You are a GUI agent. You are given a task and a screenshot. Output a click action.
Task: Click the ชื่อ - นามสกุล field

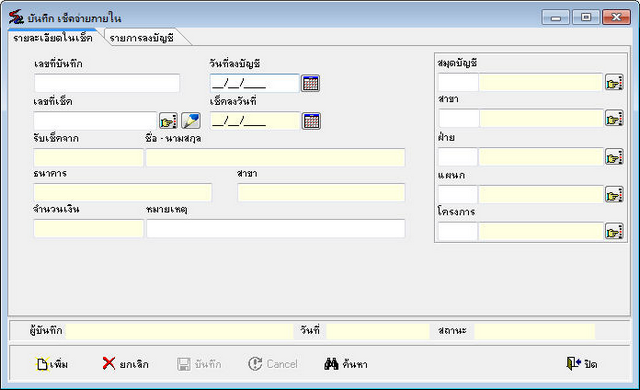click(x=276, y=157)
